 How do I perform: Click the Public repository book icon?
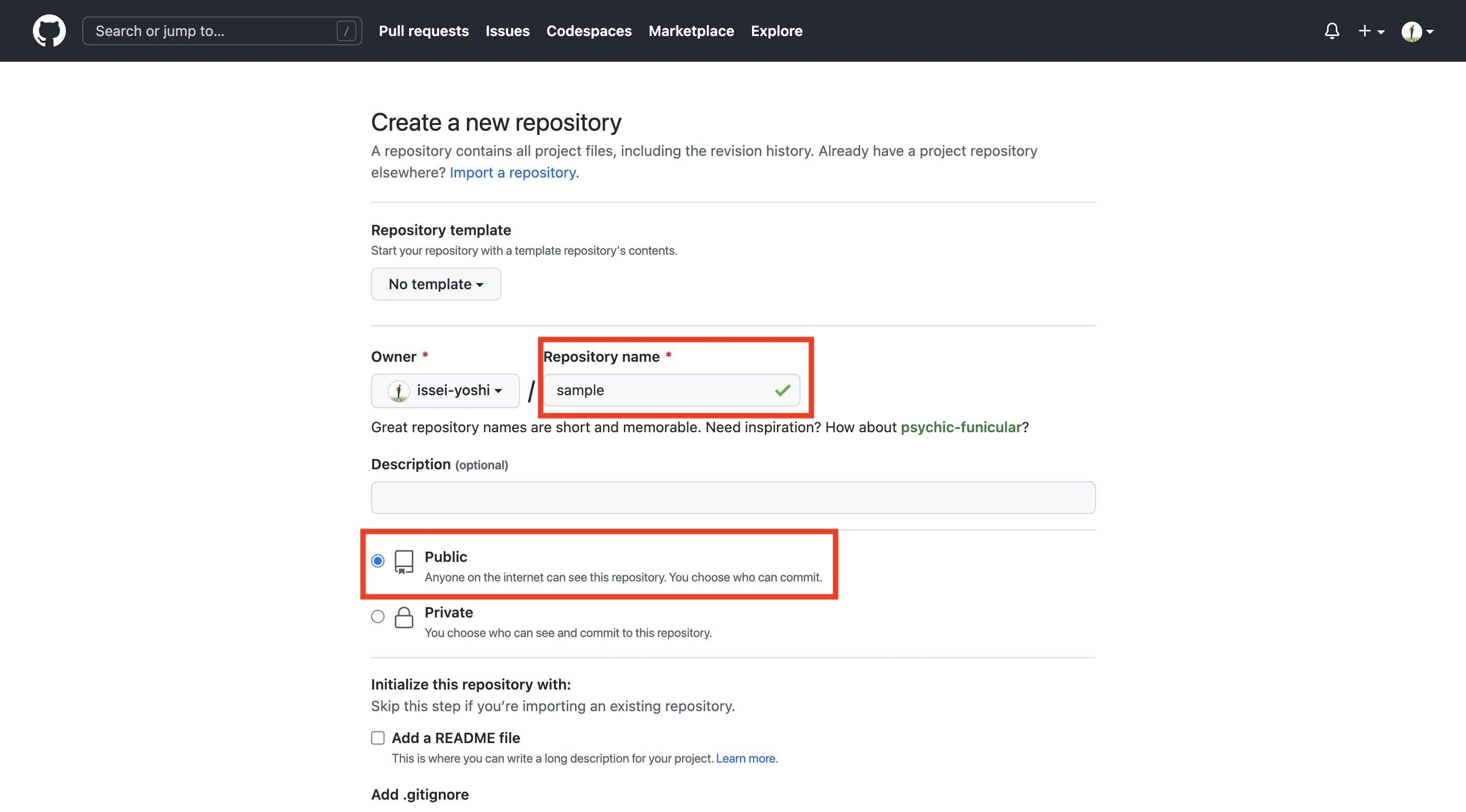click(x=404, y=561)
